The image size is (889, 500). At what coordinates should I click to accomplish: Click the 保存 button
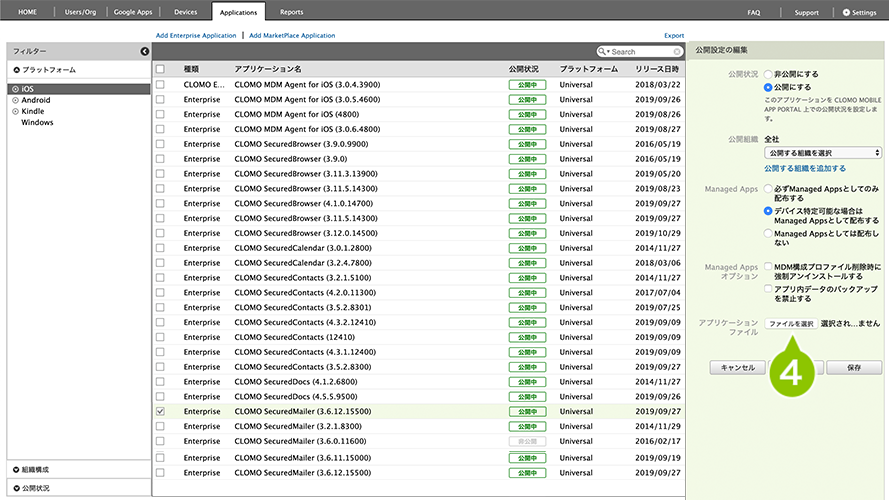[x=854, y=367]
